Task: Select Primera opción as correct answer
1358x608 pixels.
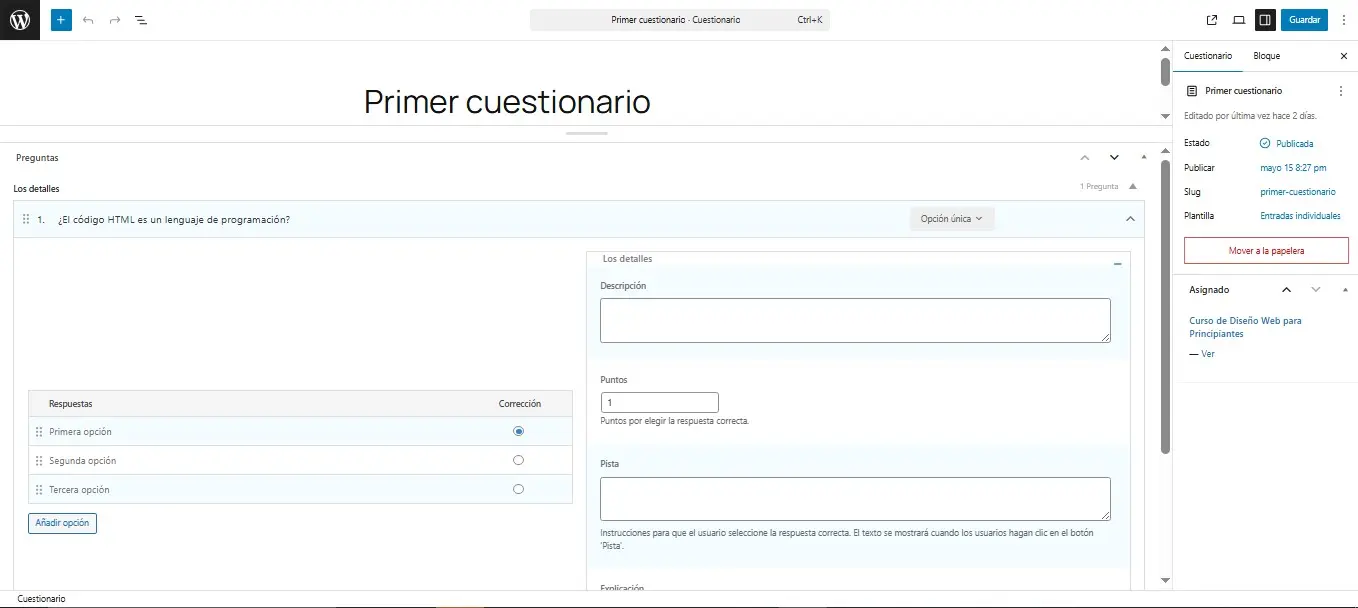Action: tap(518, 432)
